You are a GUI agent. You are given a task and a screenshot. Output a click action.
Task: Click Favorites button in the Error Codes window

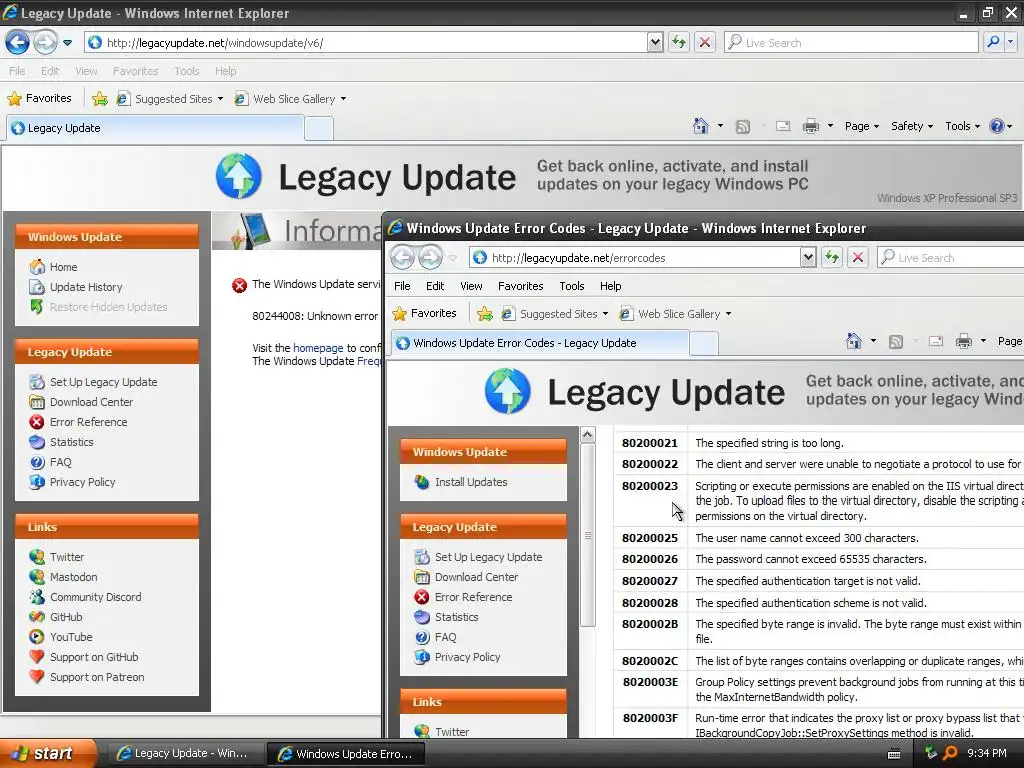(x=424, y=314)
